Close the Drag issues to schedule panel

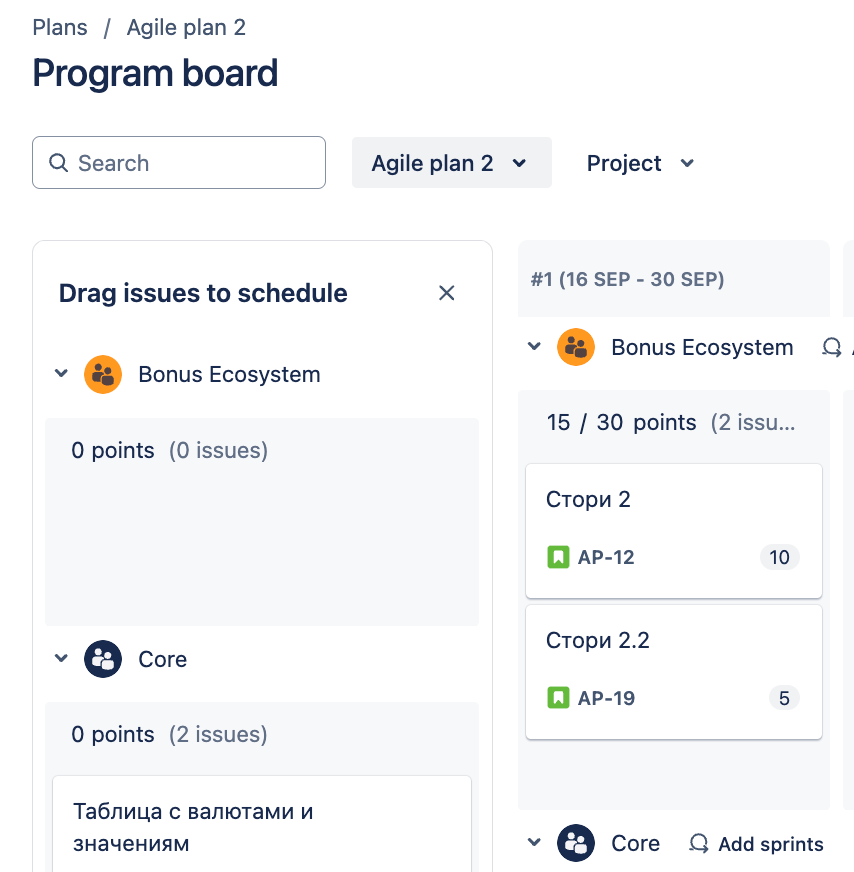click(x=446, y=293)
